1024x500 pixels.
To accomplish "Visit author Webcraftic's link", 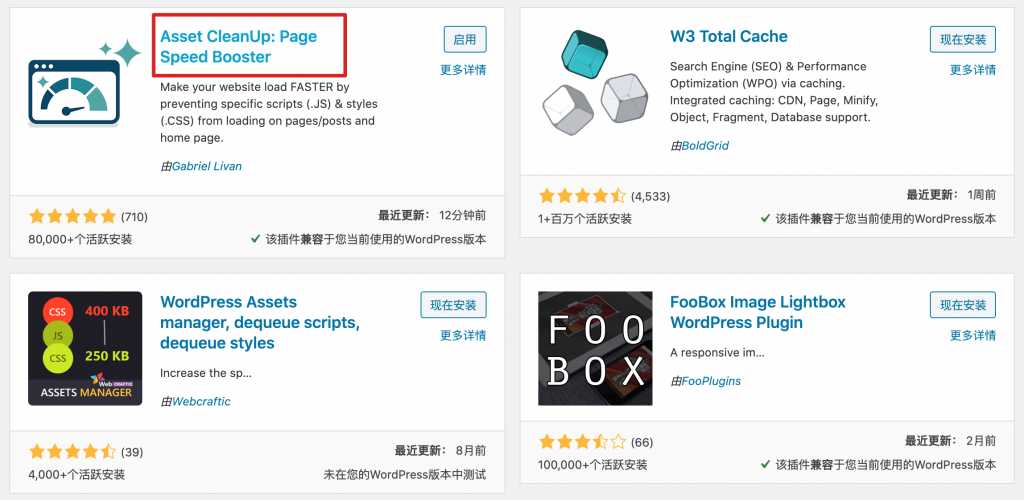I will coord(201,401).
